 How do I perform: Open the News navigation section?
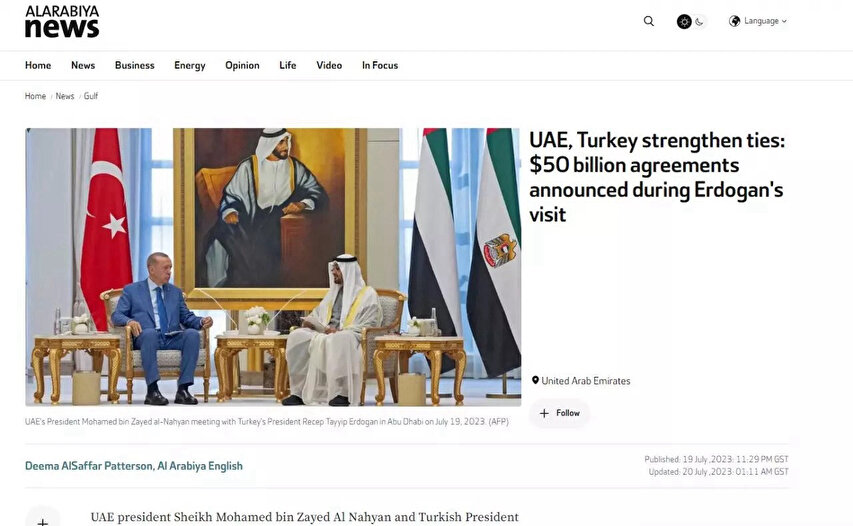(x=83, y=65)
